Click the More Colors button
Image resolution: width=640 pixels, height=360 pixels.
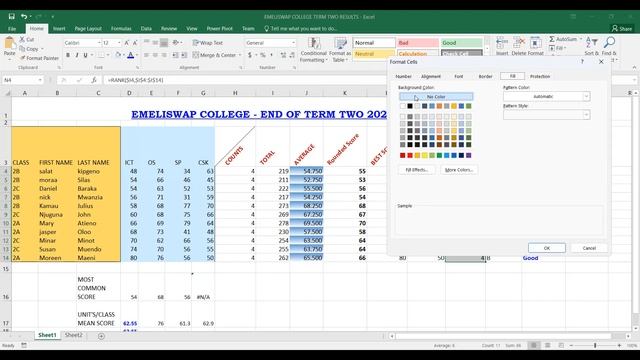click(459, 170)
